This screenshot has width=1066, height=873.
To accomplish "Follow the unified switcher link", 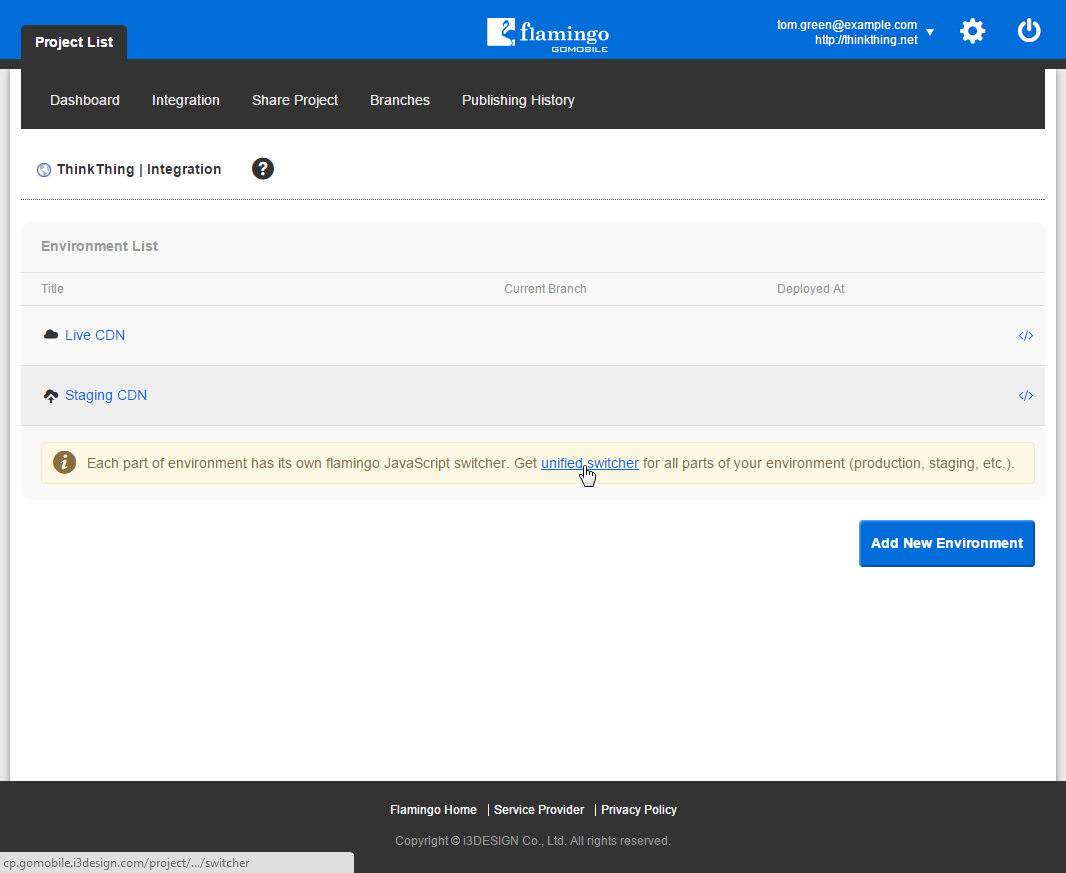I will pyautogui.click(x=589, y=463).
